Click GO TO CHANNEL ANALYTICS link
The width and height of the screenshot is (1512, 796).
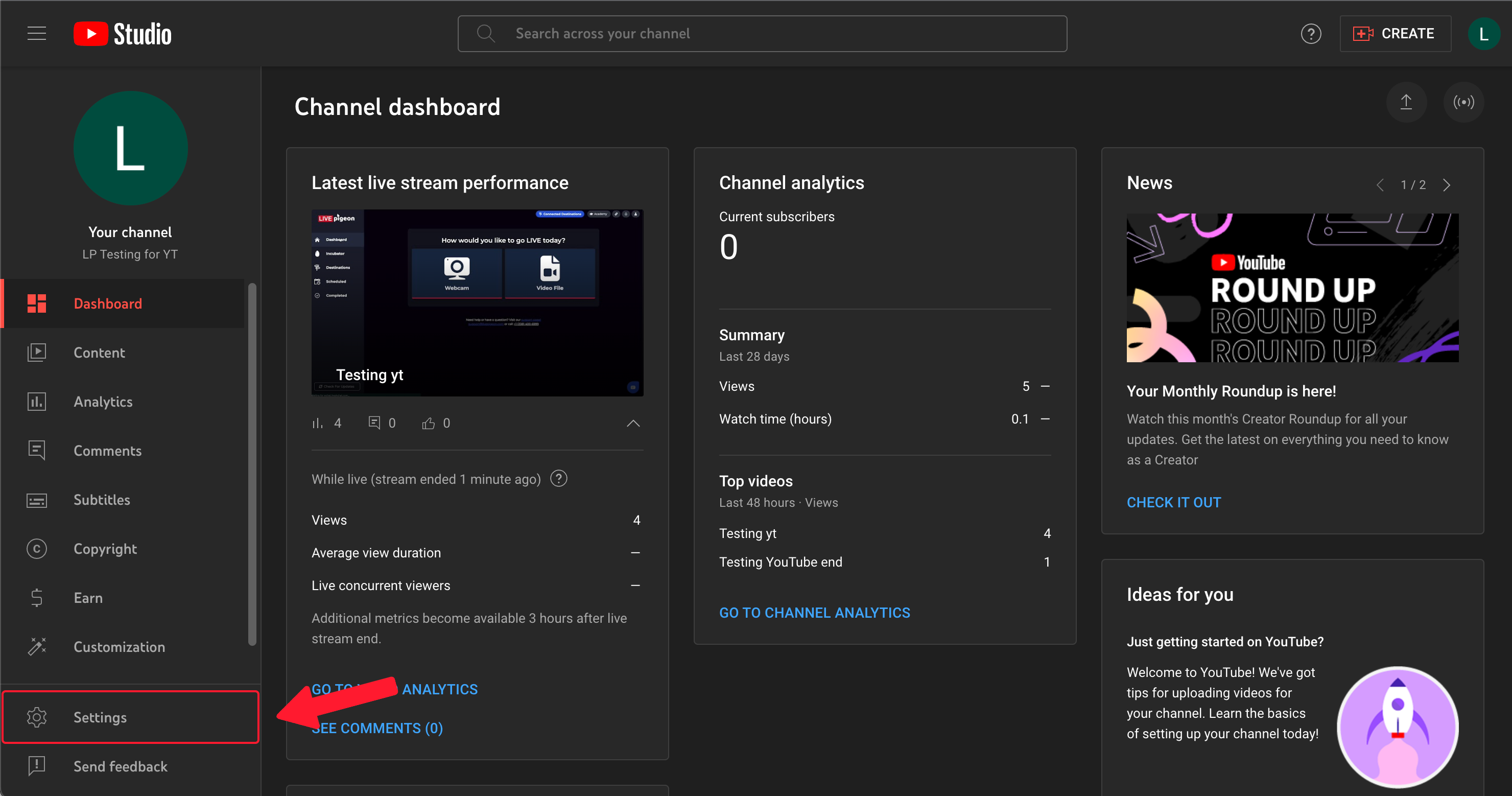click(814, 612)
